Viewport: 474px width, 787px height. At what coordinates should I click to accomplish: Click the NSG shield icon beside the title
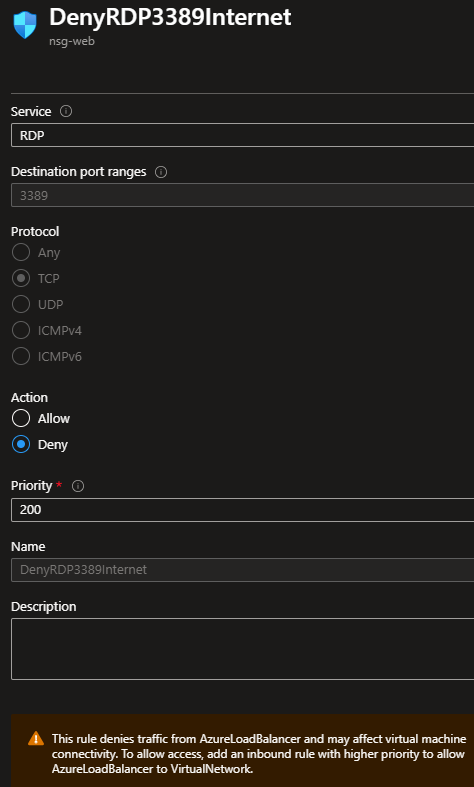[25, 25]
